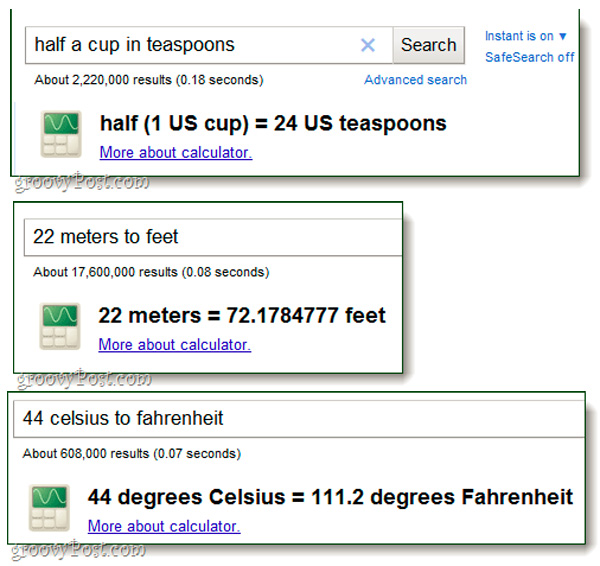Open 'More about calculator' under the teaspoons result
The height and width of the screenshot is (566, 600).
pos(176,153)
